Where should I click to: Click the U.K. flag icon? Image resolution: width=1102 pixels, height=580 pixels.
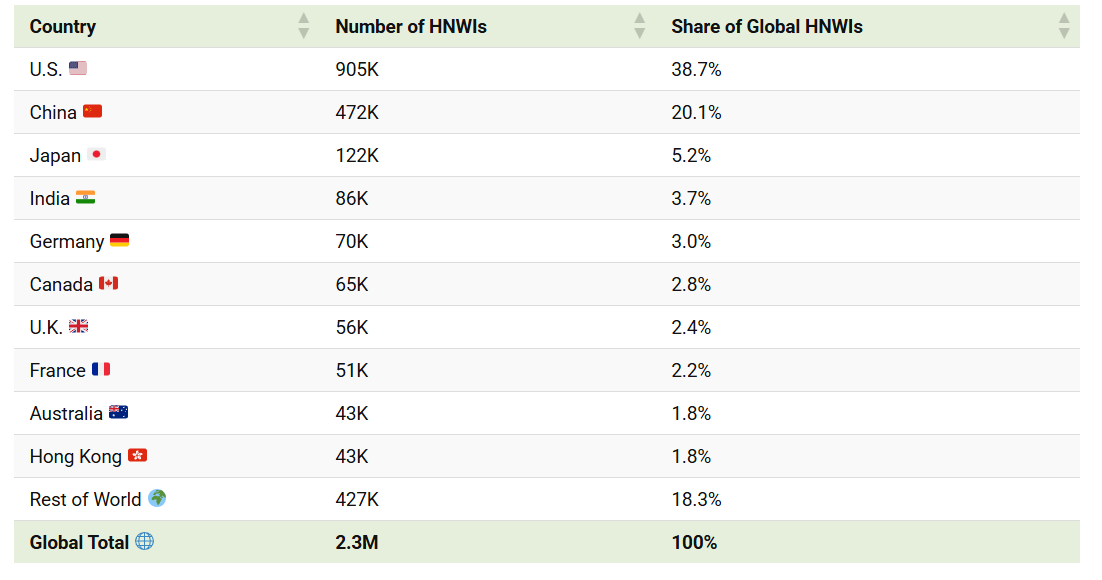(x=79, y=326)
